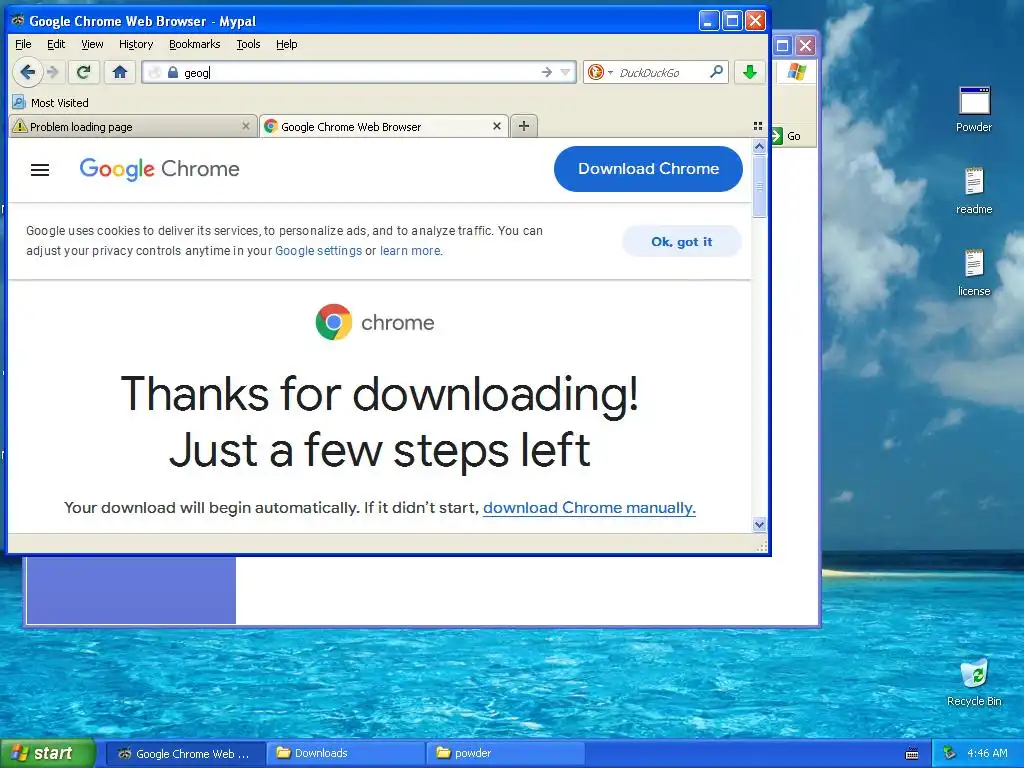Viewport: 1024px width, 768px height.
Task: Click the 4:46 AM clock
Action: click(x=987, y=754)
